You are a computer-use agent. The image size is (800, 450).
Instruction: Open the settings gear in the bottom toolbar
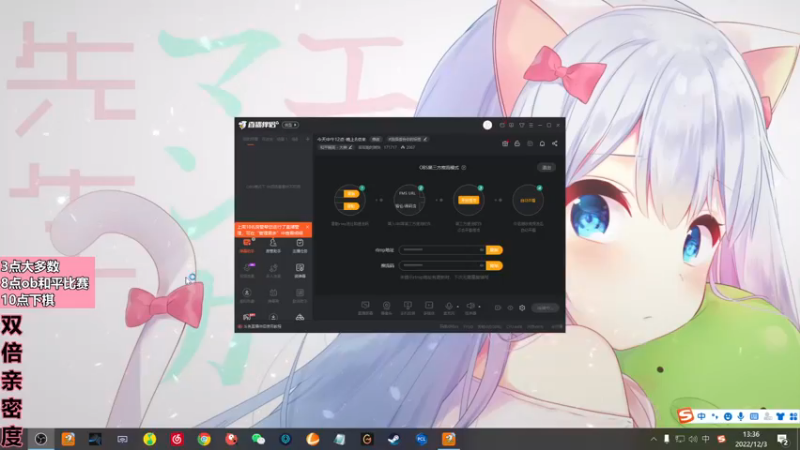(x=522, y=308)
